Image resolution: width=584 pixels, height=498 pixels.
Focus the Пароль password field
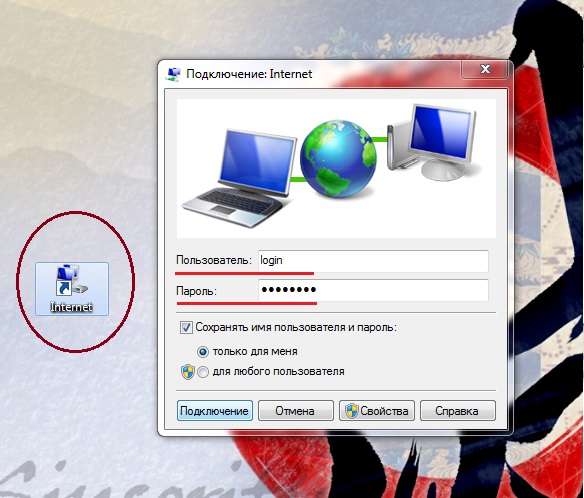(373, 290)
